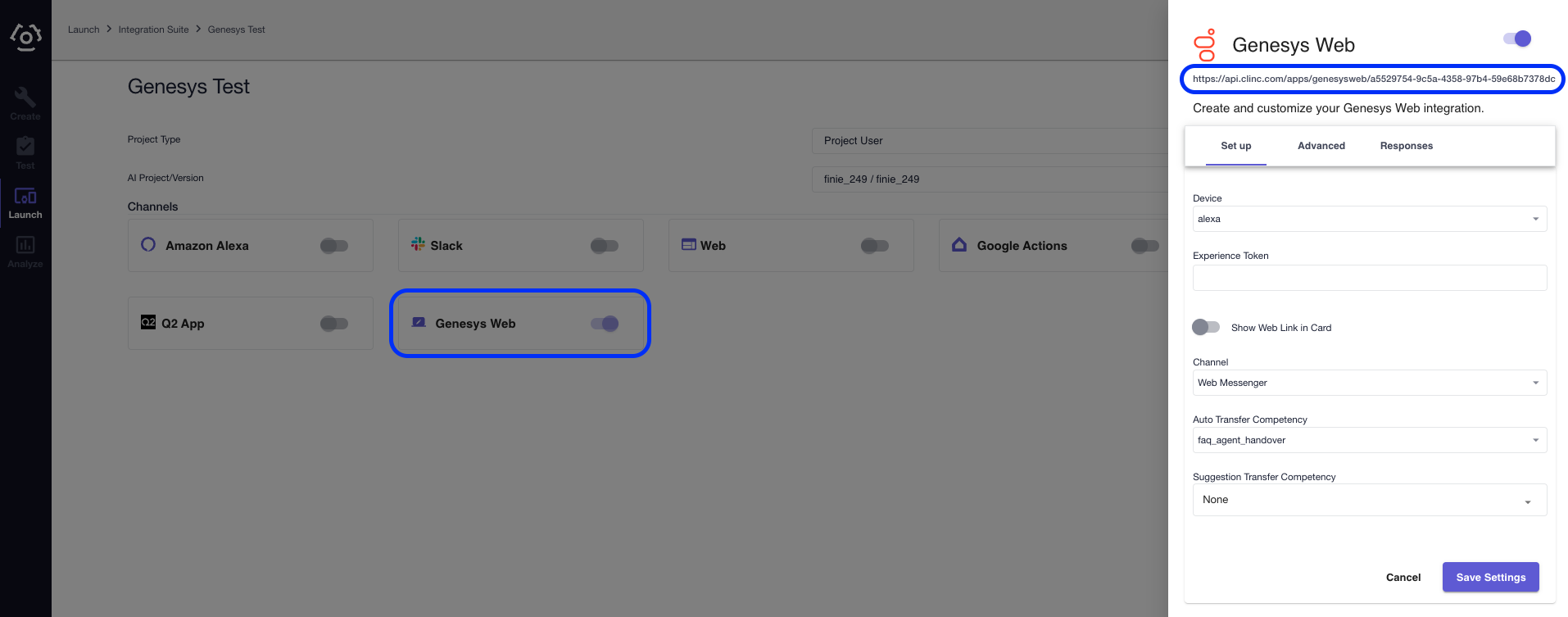Click the Amazon Alexa ring icon
The image size is (1568, 617).
coord(148,244)
